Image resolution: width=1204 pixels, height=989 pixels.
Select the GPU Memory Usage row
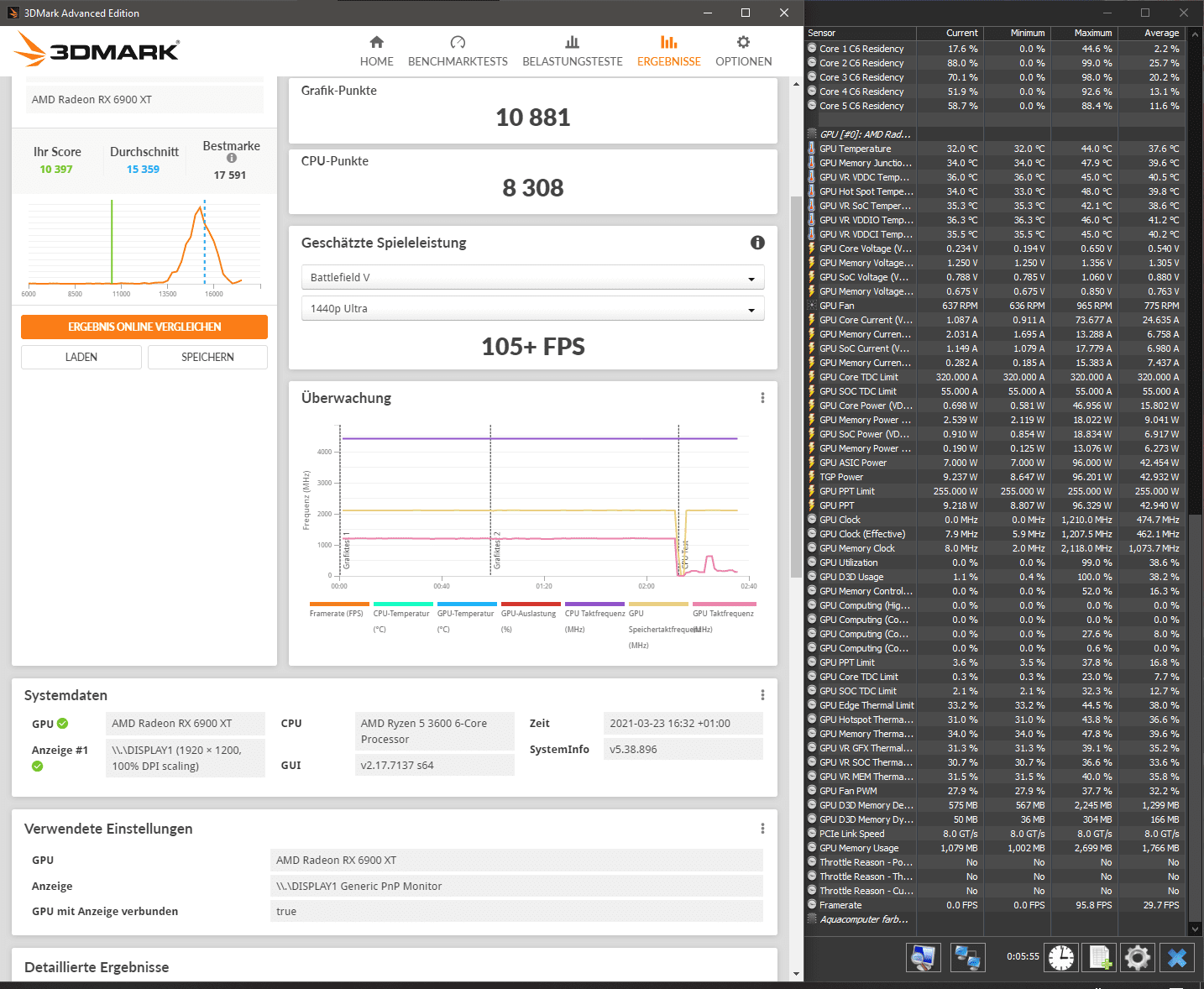[x=995, y=848]
